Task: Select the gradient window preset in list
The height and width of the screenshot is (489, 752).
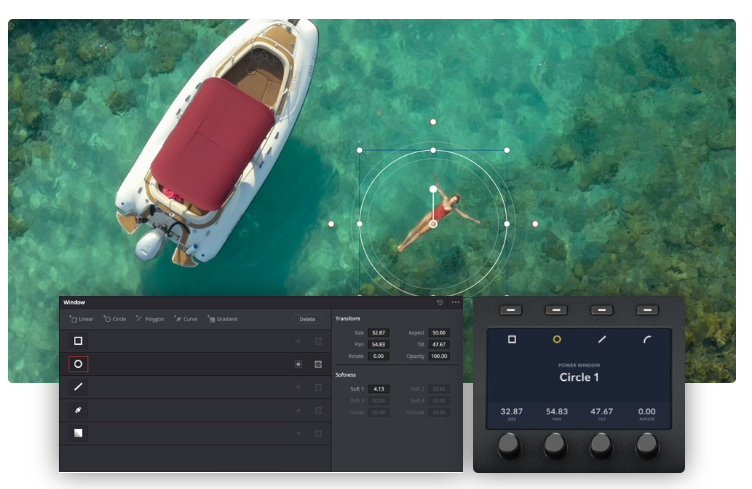Action: (78, 433)
